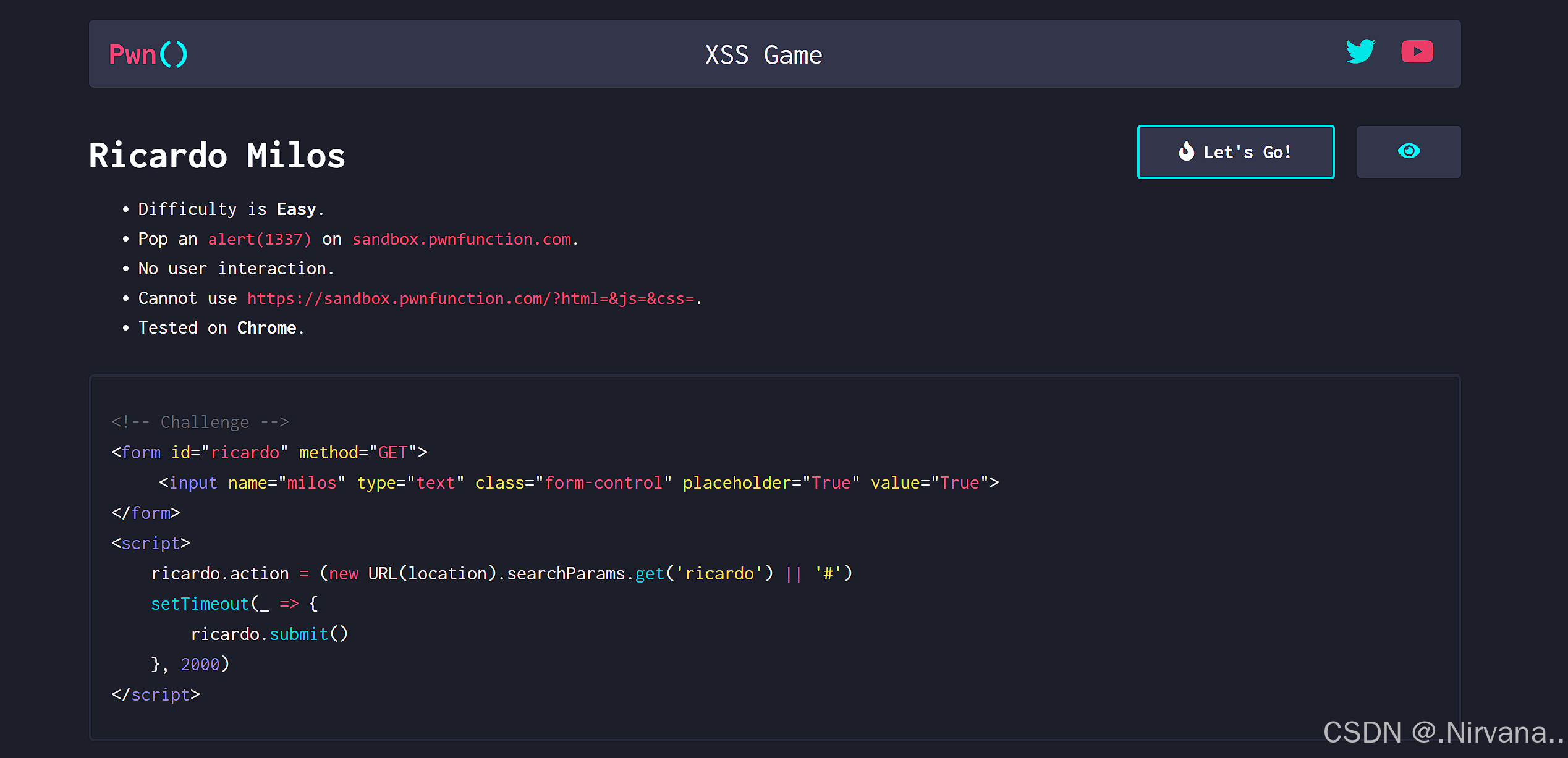
Task: Click the opening <script> tag
Action: click(151, 543)
